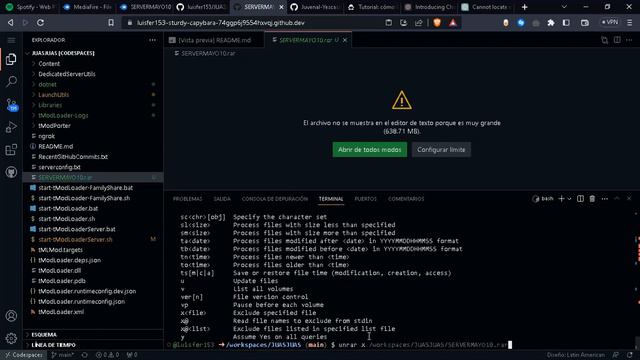This screenshot has width=640, height=360.
Task: Kill the terminal with trash icon
Action: (592, 199)
